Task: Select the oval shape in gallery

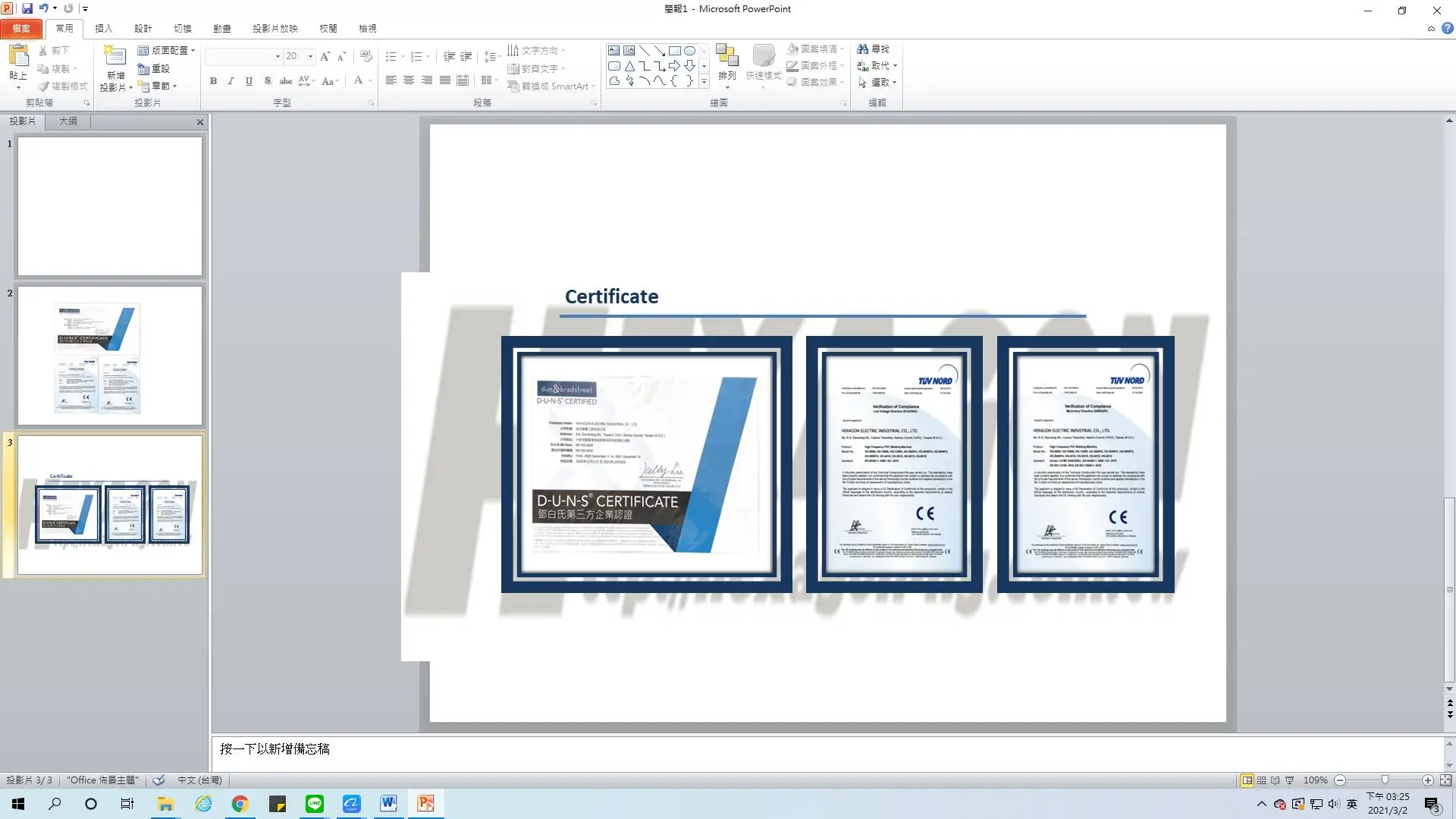Action: [689, 51]
